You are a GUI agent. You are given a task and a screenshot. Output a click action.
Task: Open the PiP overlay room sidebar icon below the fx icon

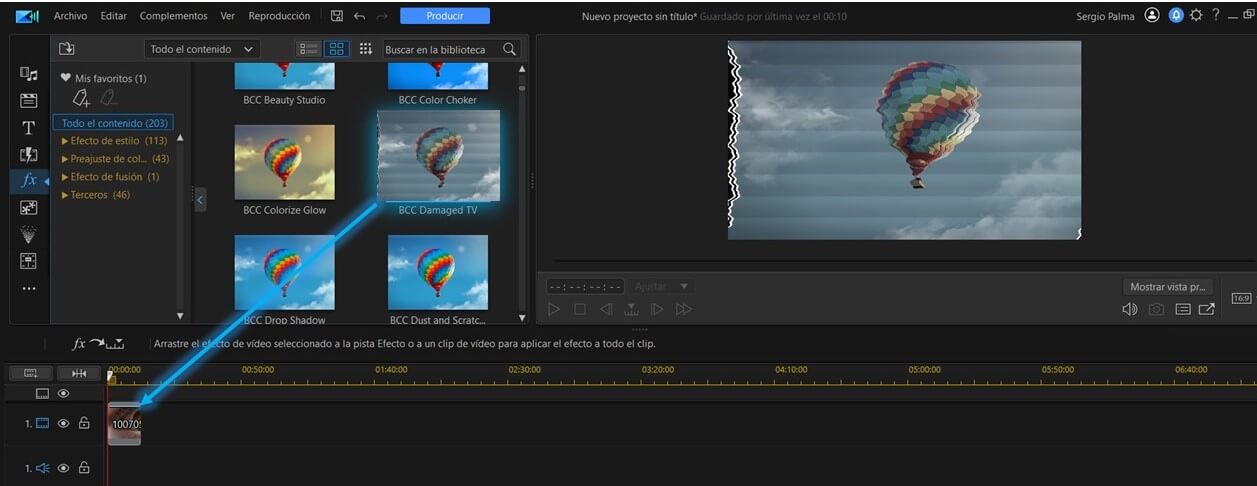29,208
